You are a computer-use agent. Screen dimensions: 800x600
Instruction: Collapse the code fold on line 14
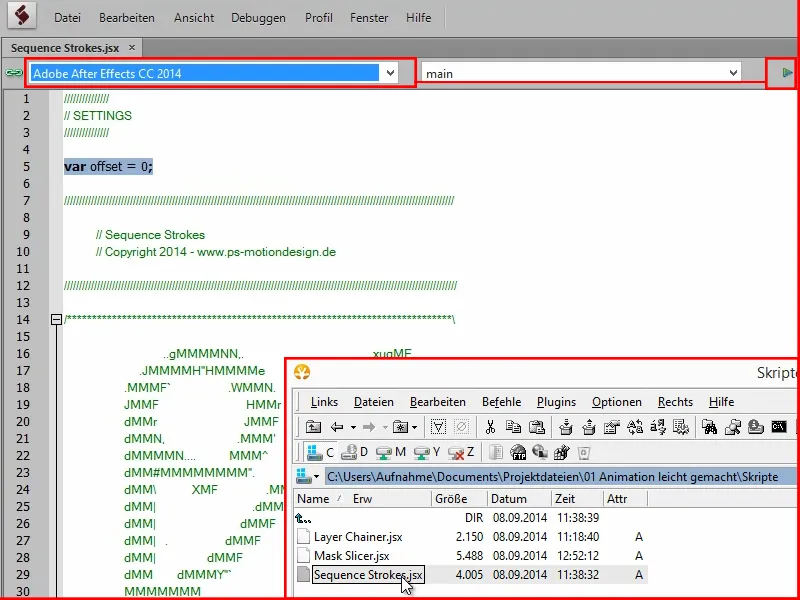pyautogui.click(x=56, y=320)
